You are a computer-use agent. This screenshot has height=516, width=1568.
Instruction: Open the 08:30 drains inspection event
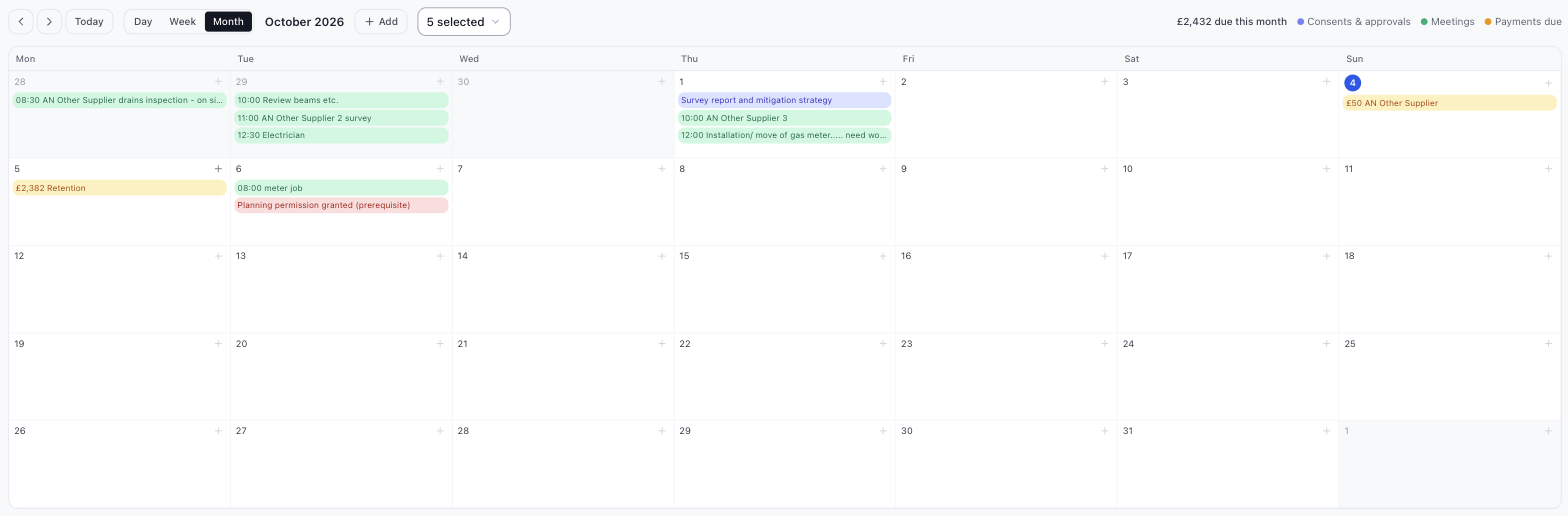tap(120, 100)
